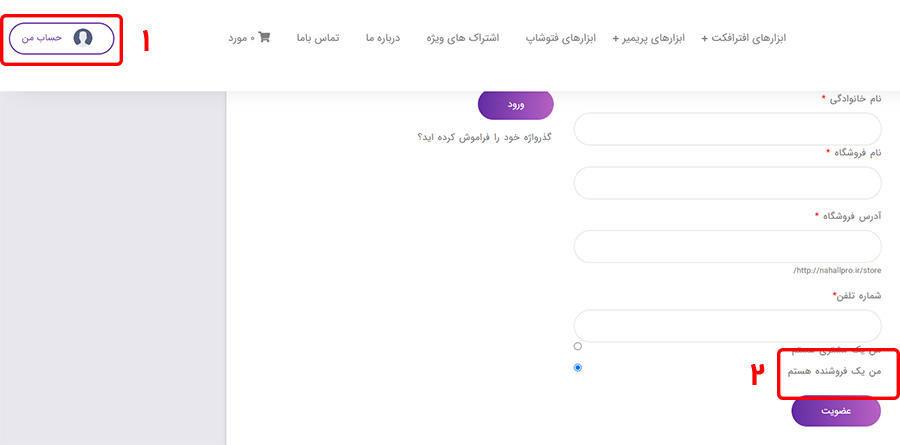
Task: Open درباره ما page
Action: [x=383, y=38]
